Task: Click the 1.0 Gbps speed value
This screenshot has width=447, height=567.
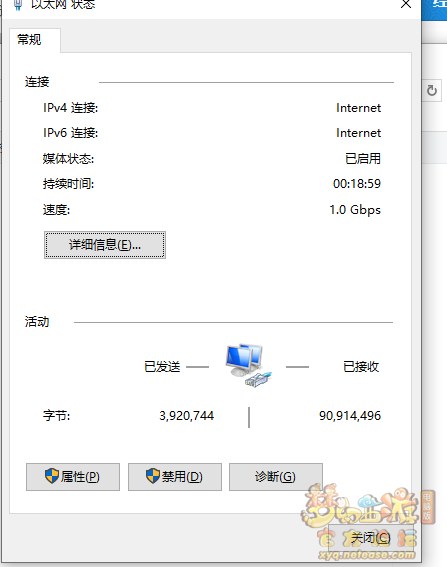Action: click(355, 210)
